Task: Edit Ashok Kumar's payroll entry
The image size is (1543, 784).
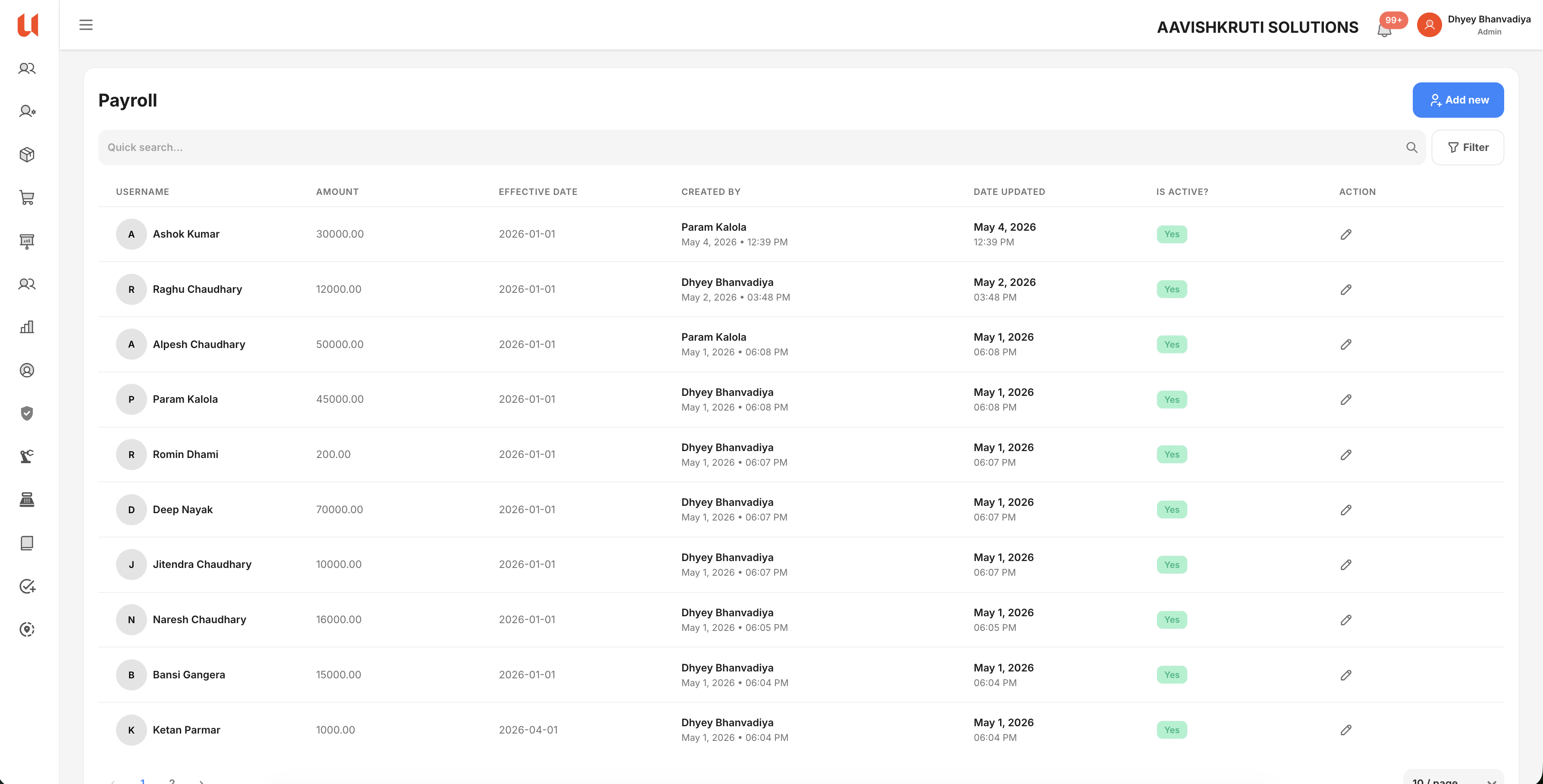Action: pos(1345,234)
